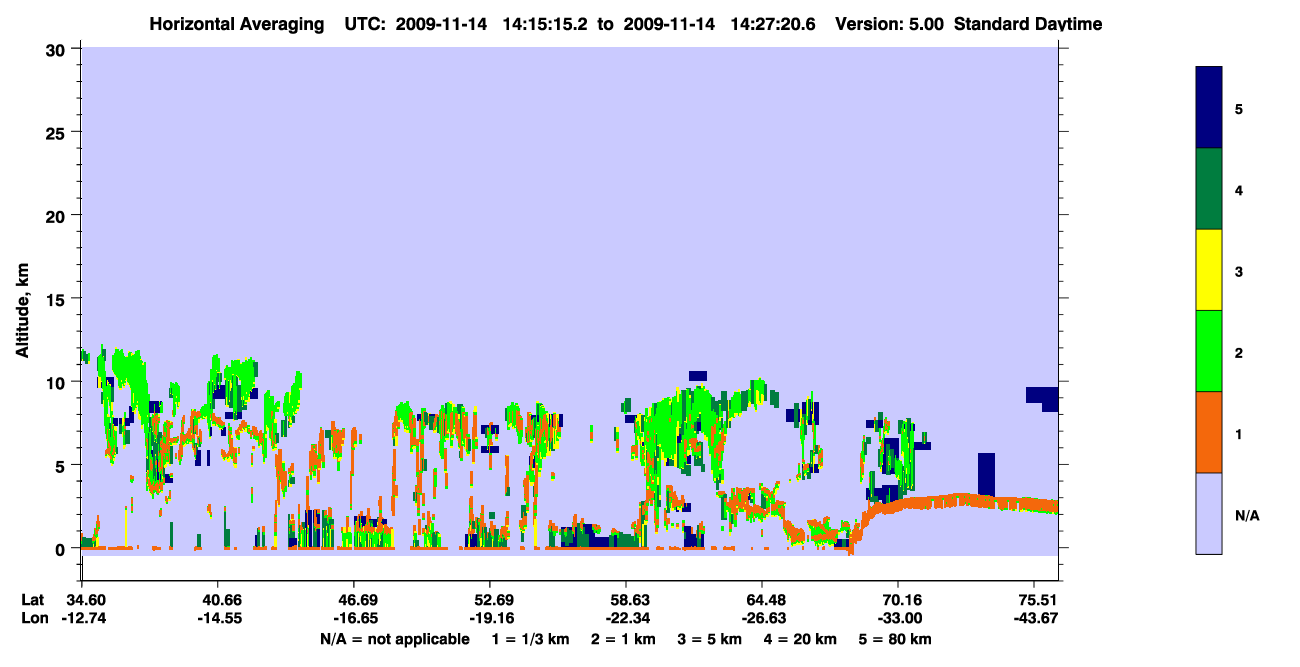Click the lavender N/A color bar segment
Viewport: 1300px width, 667px height.
[x=1209, y=513]
